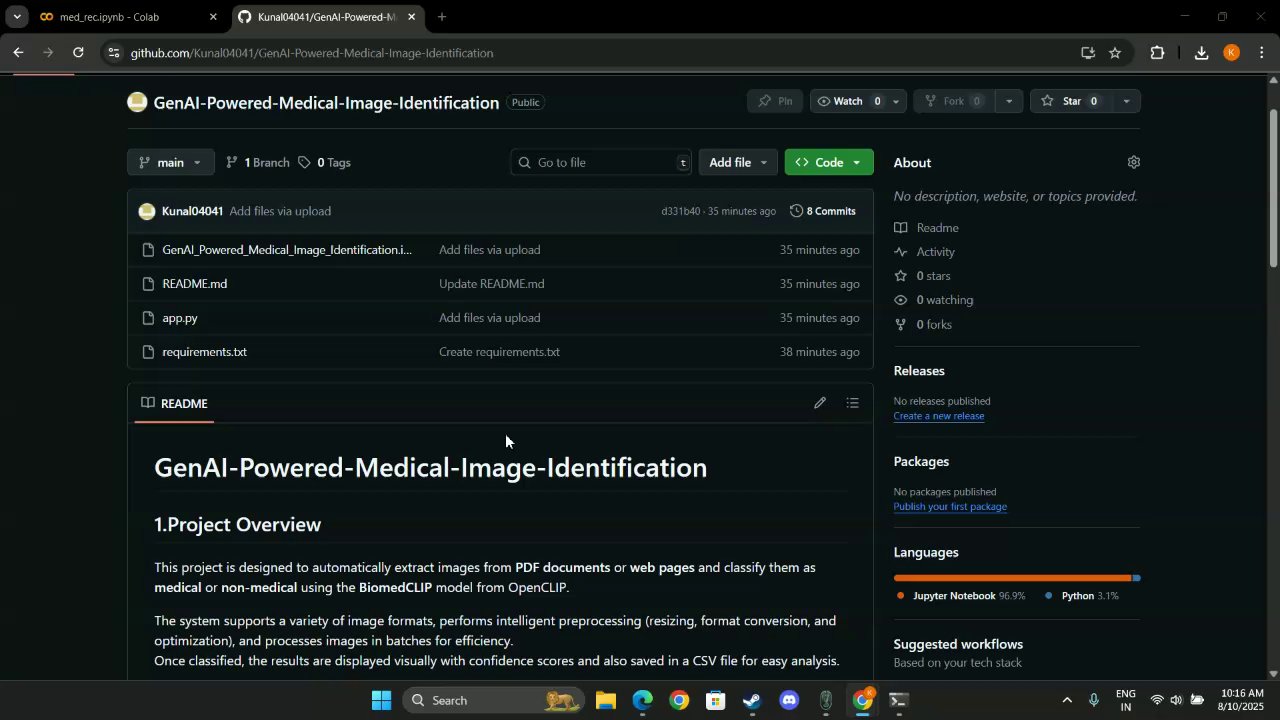This screenshot has width=1280, height=720.
Task: Edit repository details via the About gear
Action: (1133, 162)
